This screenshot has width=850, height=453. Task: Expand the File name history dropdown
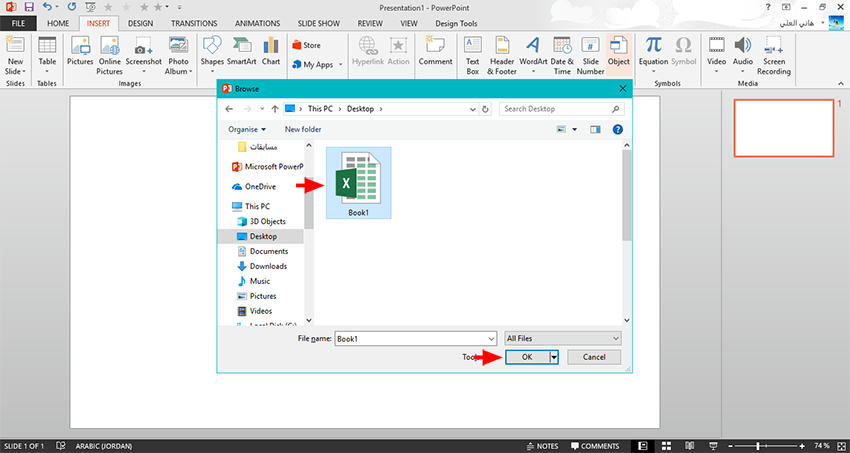click(x=492, y=339)
